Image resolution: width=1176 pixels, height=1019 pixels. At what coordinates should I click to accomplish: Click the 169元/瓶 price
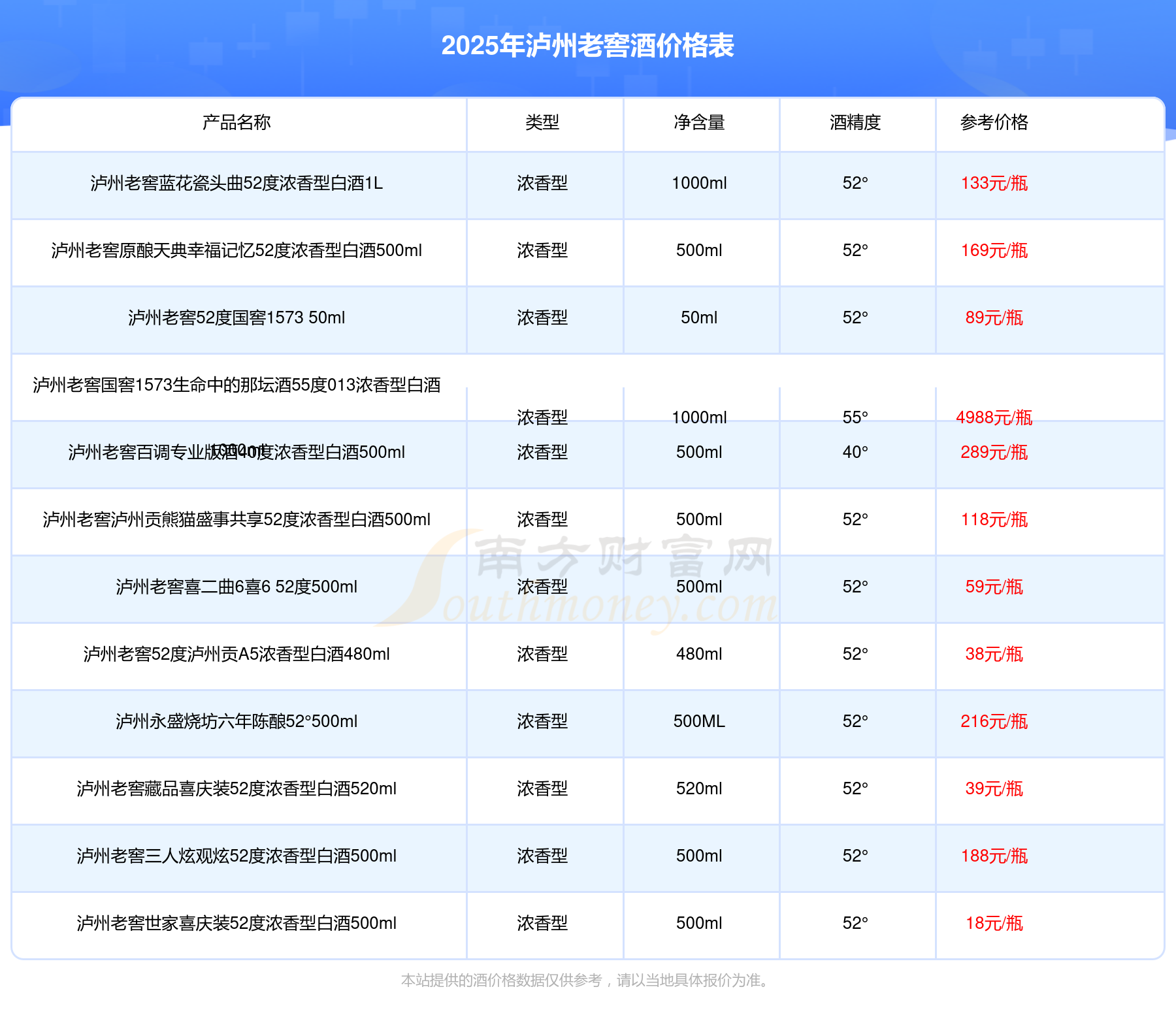(994, 250)
